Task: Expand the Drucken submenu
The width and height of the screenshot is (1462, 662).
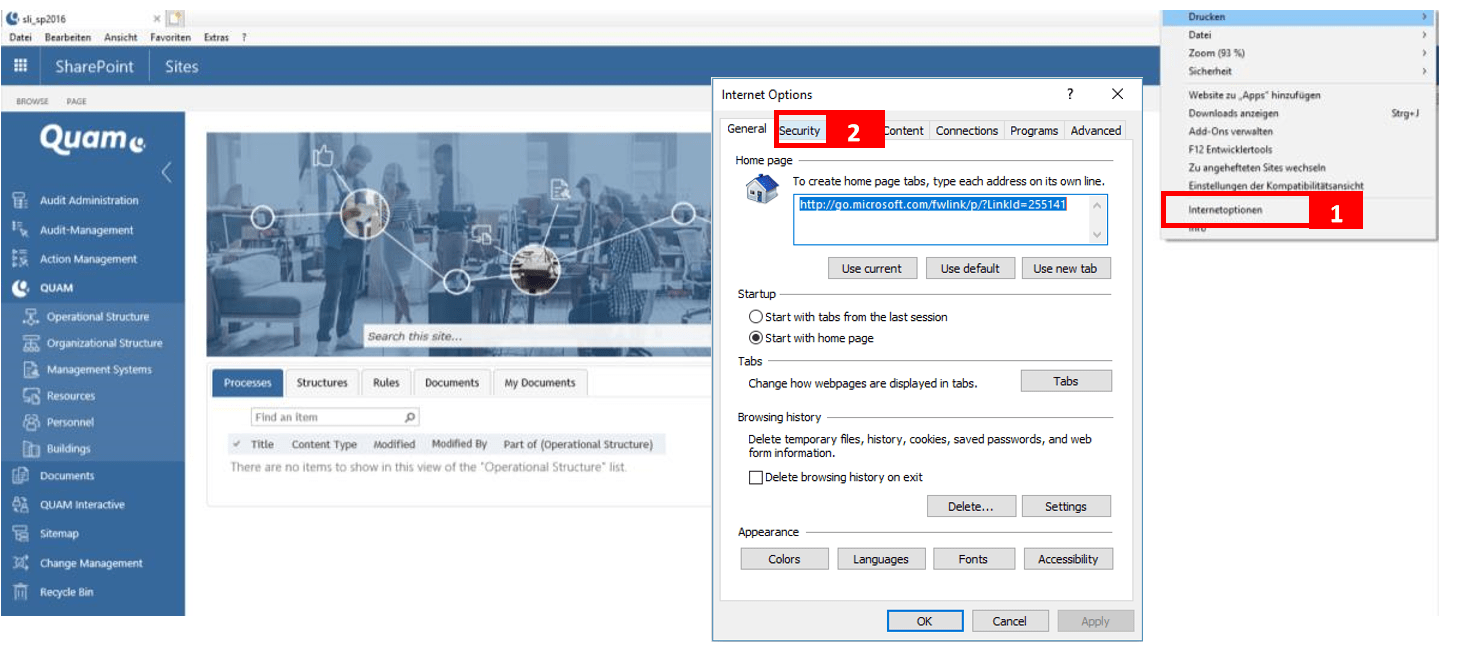Action: point(1295,16)
